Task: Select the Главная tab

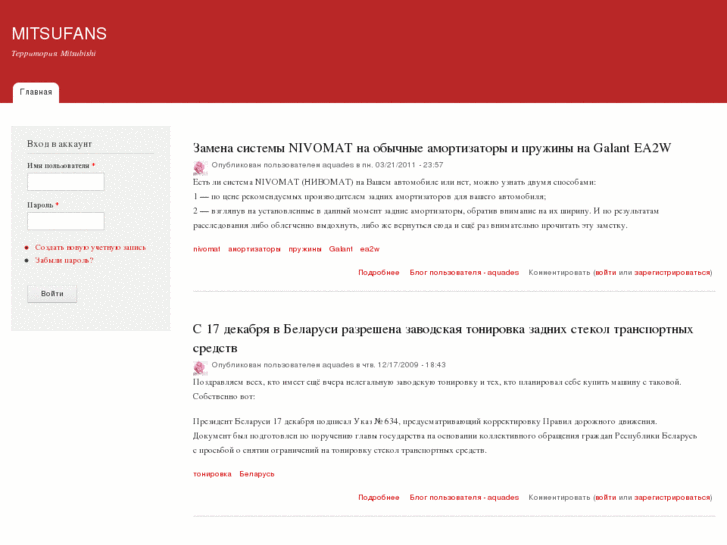Action: pos(36,92)
